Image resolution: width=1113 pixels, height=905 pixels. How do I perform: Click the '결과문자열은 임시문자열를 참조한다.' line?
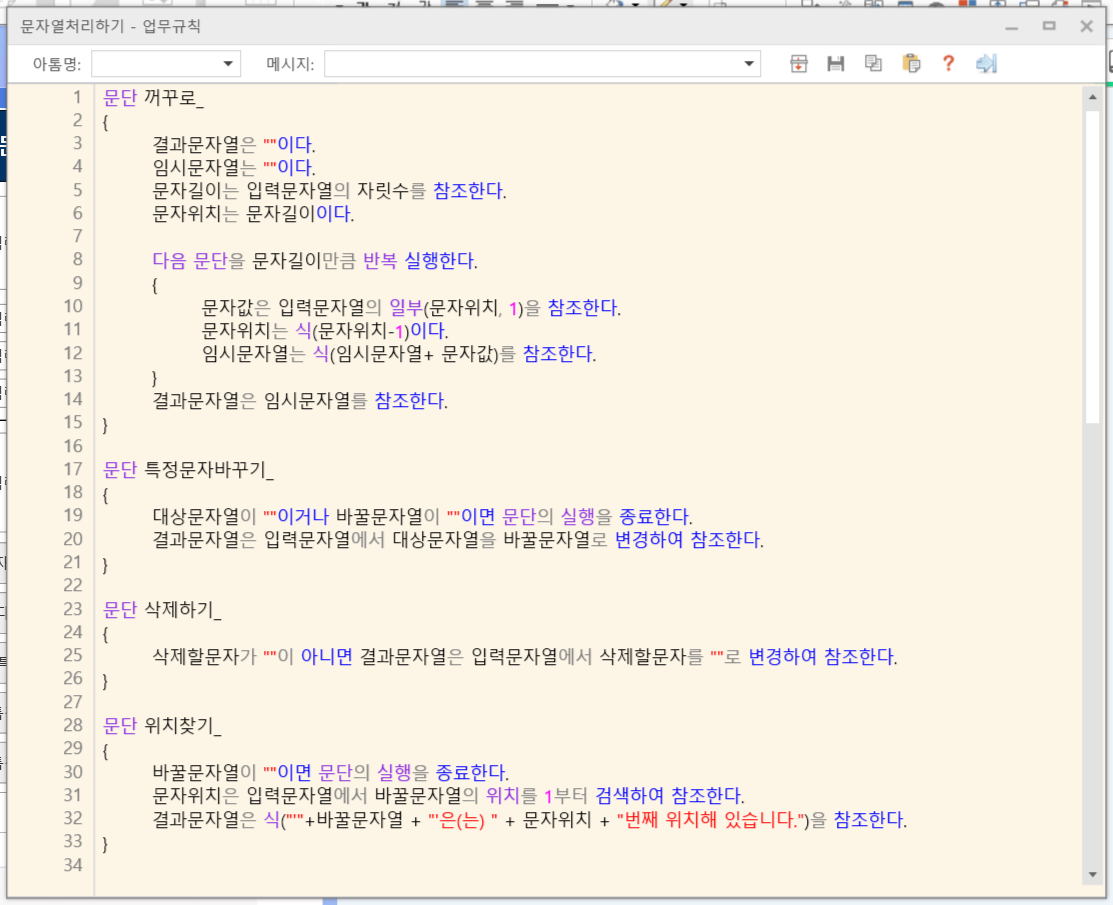click(300, 401)
